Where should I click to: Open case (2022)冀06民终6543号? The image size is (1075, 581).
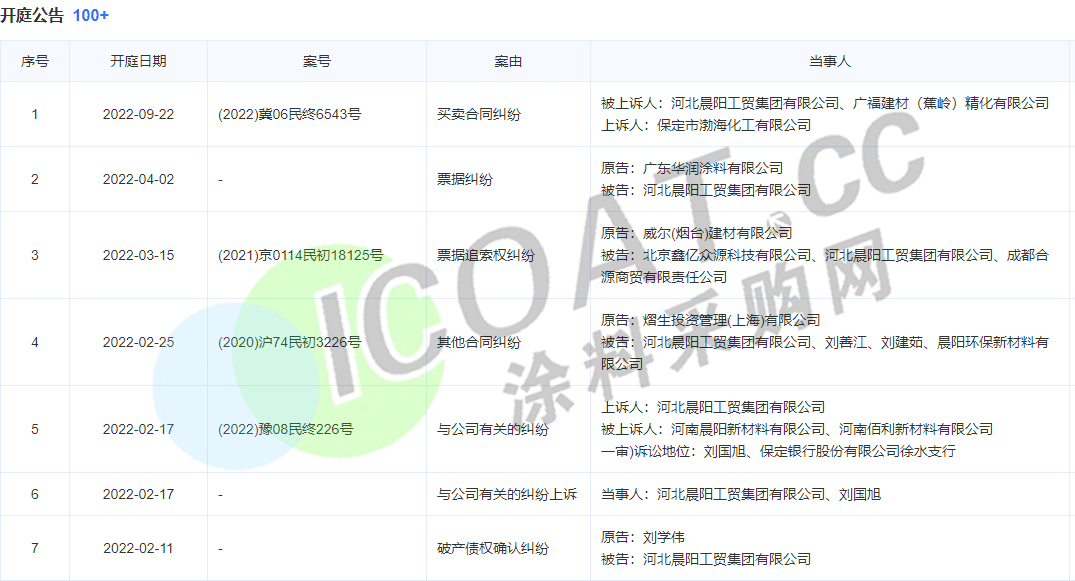(289, 114)
